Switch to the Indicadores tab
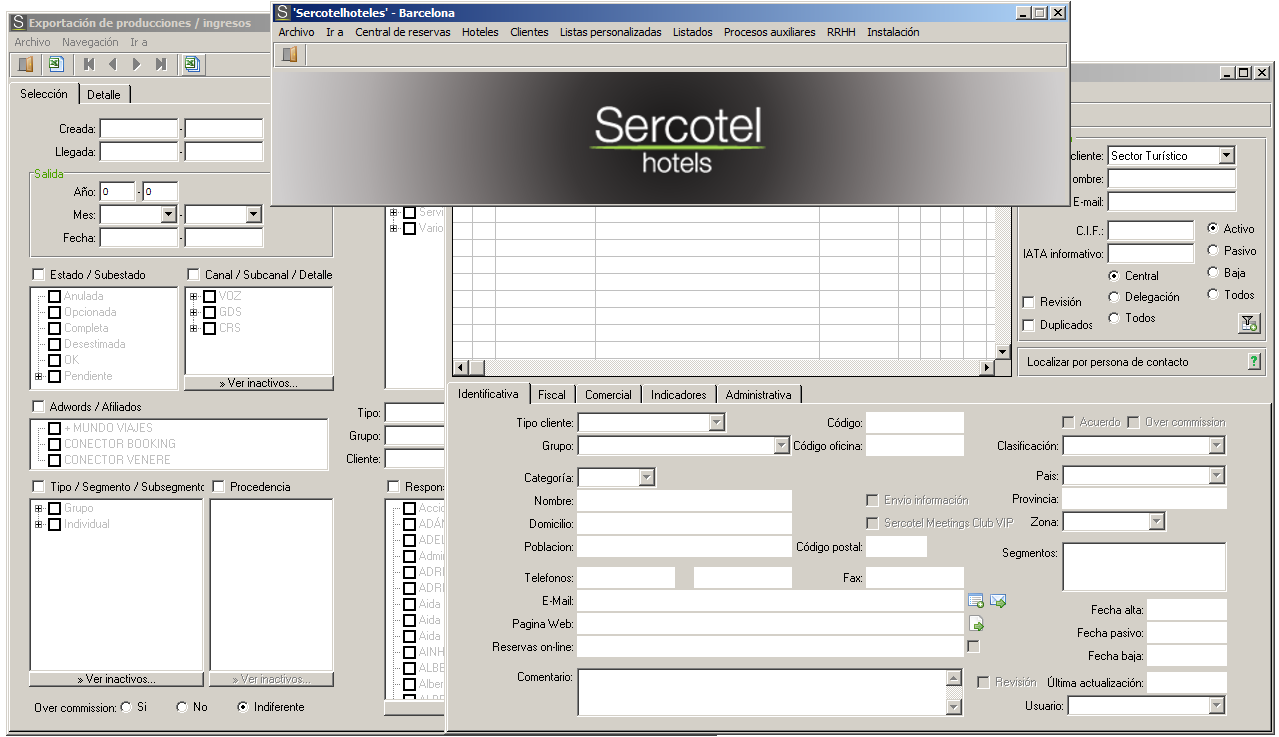1279x737 pixels. [x=679, y=395]
